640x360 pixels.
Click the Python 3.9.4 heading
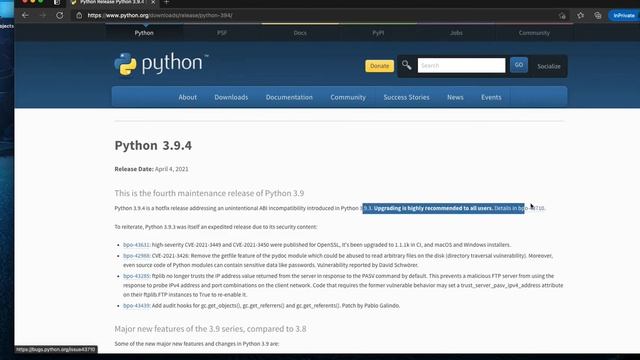(x=153, y=145)
